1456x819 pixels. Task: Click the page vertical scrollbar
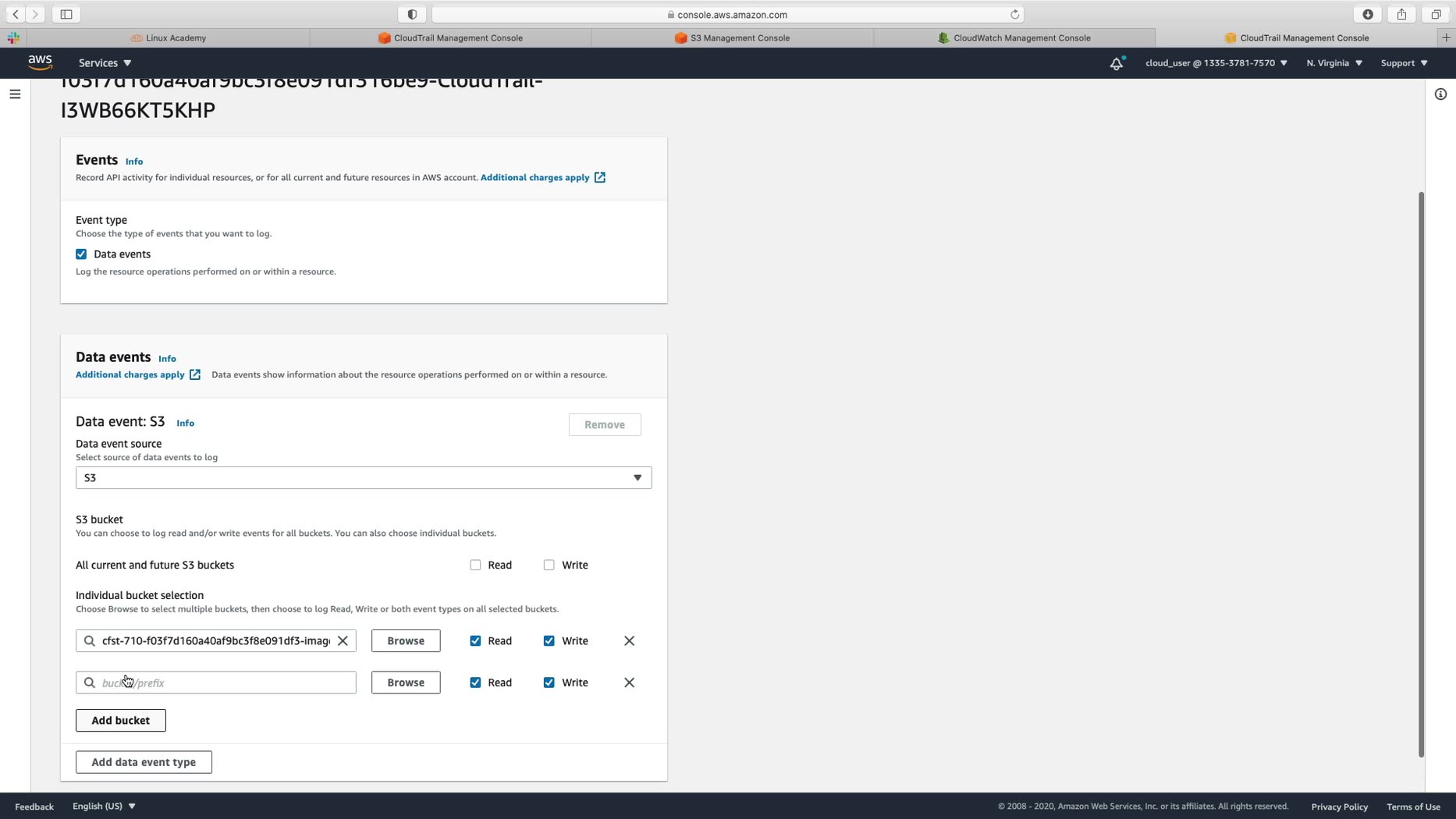coord(1421,474)
